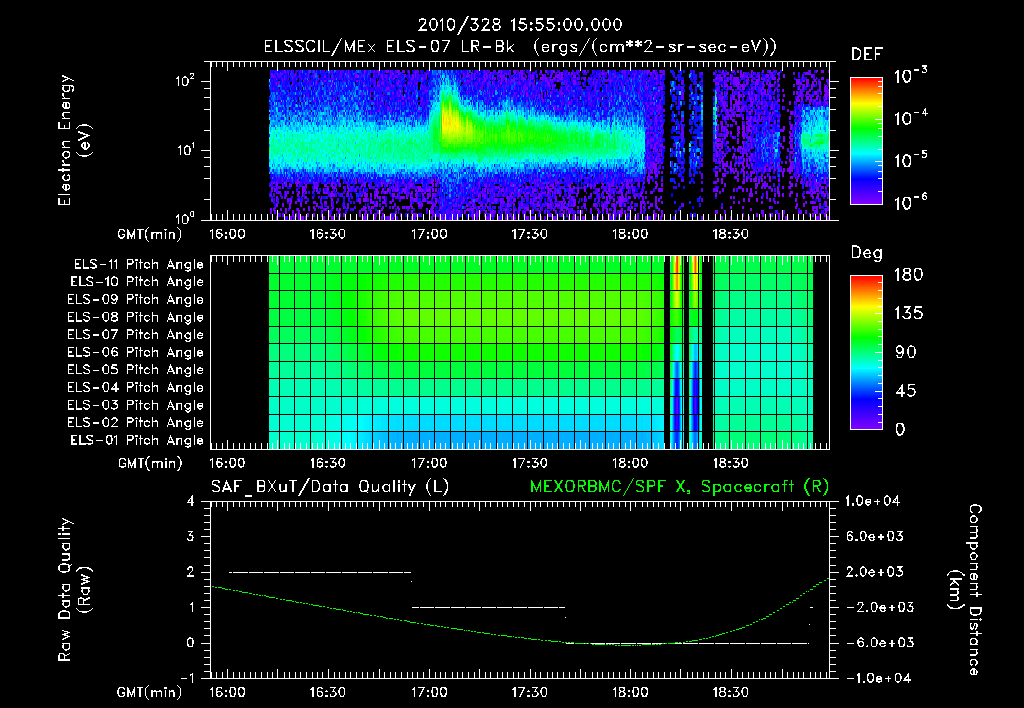Click the 0 value on Deg scale

pos(900,429)
